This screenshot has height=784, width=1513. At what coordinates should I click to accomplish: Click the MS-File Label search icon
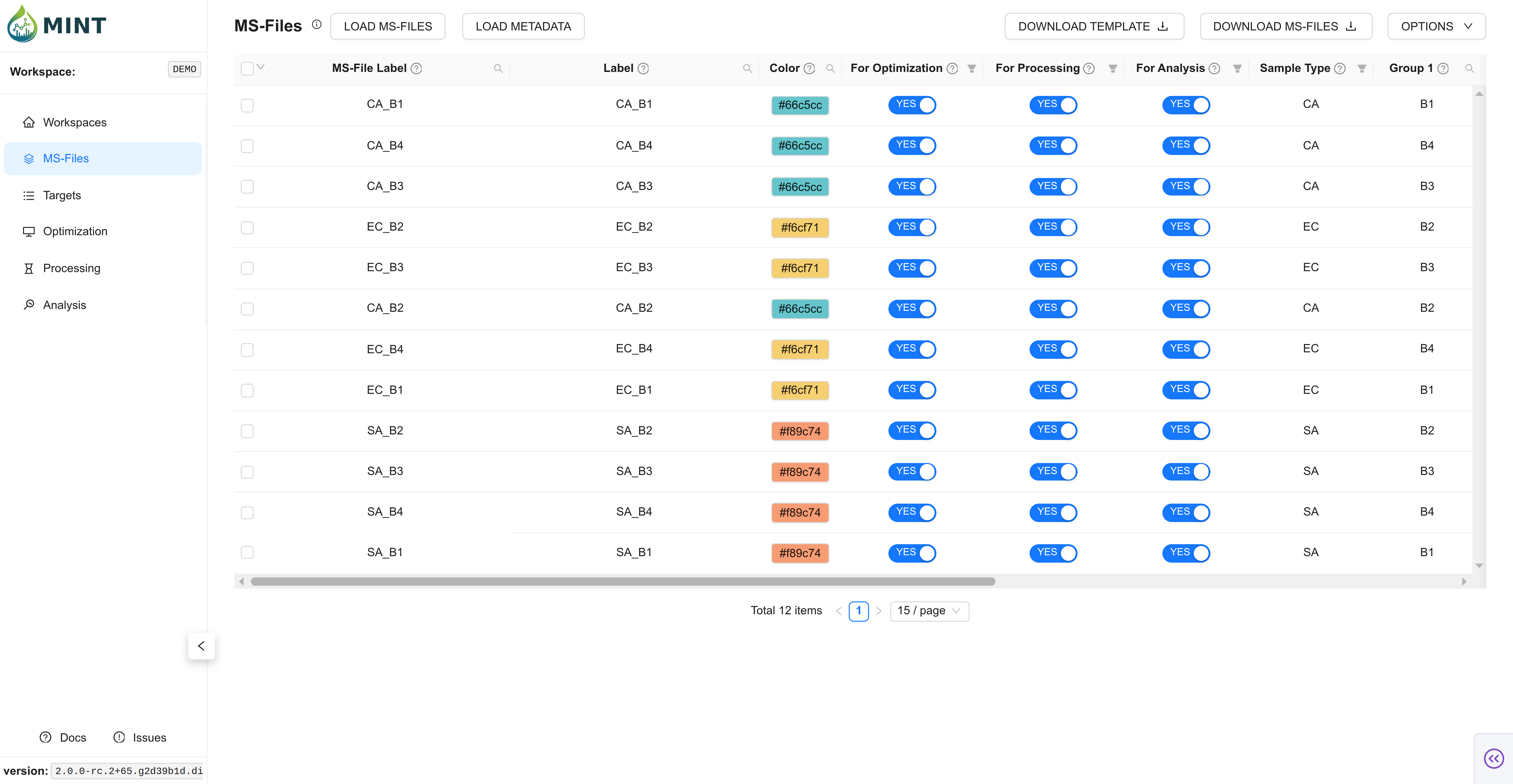click(x=498, y=69)
